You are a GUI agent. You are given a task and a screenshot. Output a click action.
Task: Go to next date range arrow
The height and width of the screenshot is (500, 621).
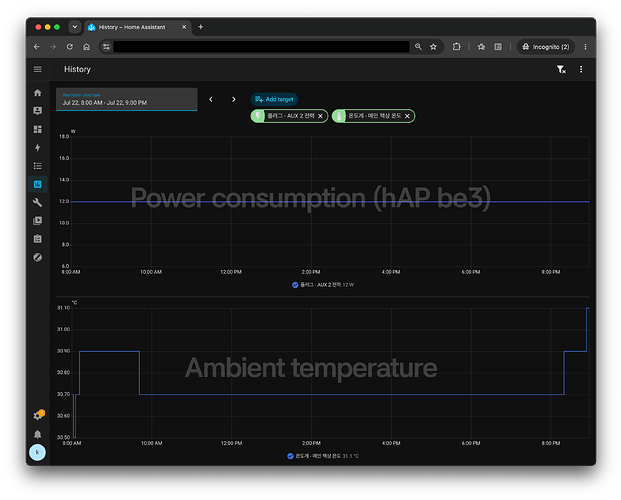234,99
